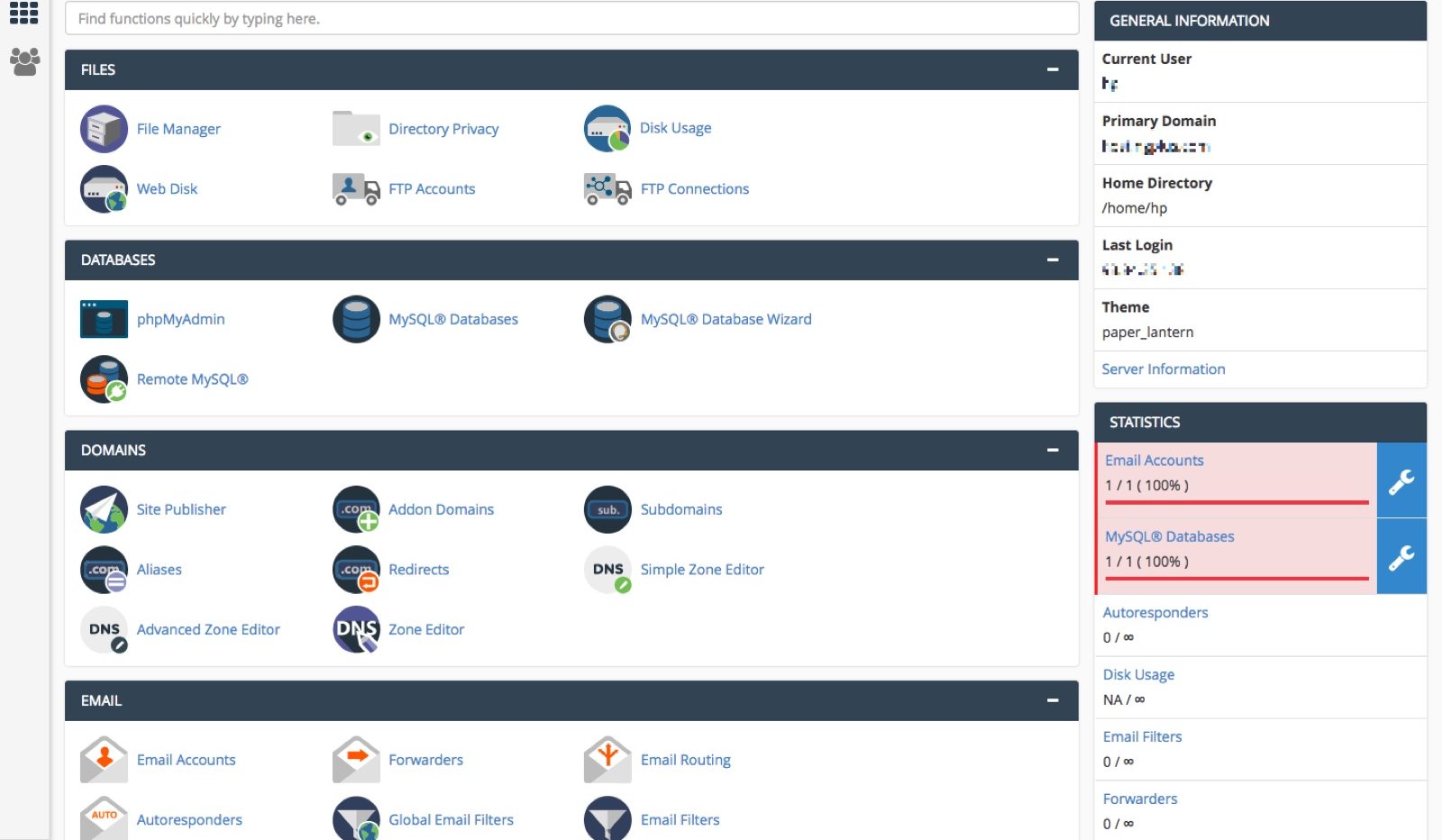The height and width of the screenshot is (840, 1442).
Task: Click the wrench button beside Email Accounts statistic
Action: coord(1401,480)
